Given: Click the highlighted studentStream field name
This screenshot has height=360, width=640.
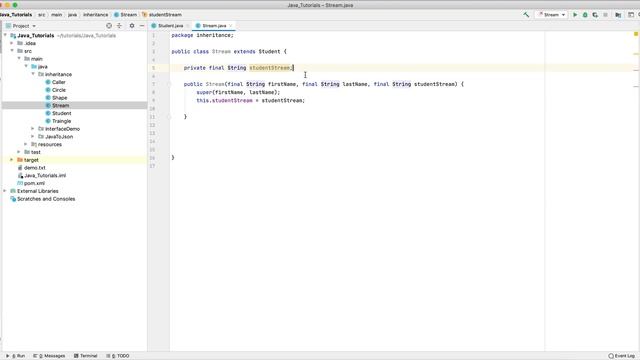Looking at the screenshot, I should pos(270,68).
